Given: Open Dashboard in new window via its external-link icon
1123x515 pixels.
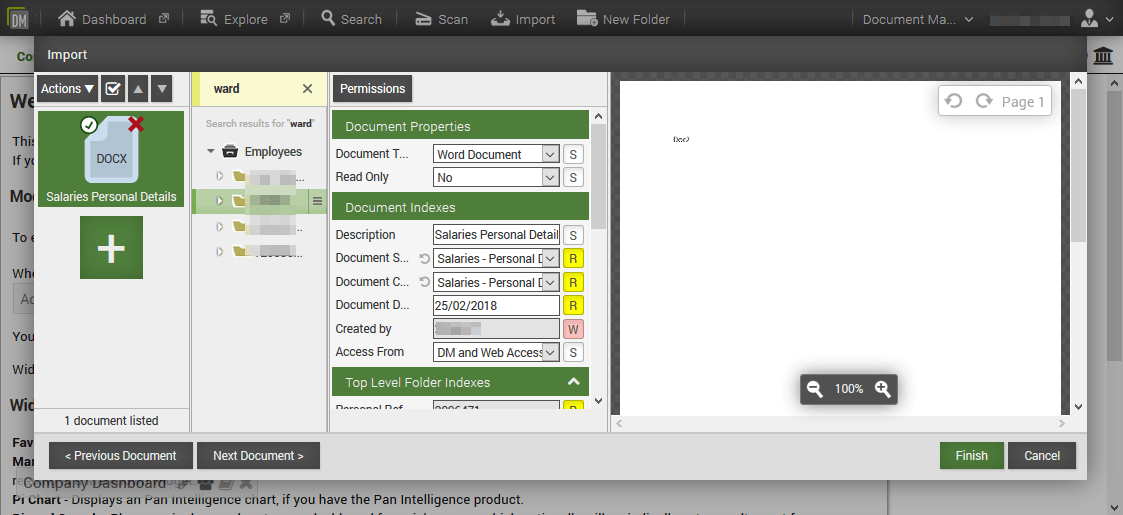Looking at the screenshot, I should click(x=164, y=19).
